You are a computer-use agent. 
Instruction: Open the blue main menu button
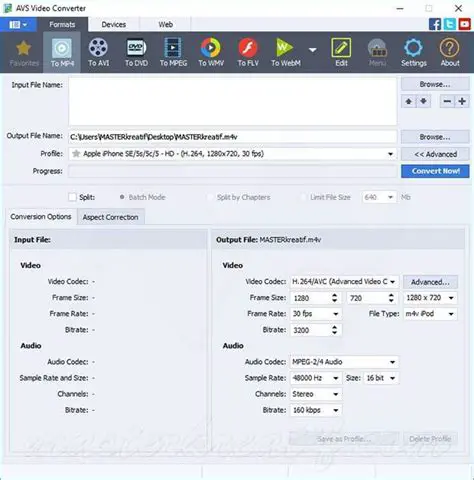[18, 24]
